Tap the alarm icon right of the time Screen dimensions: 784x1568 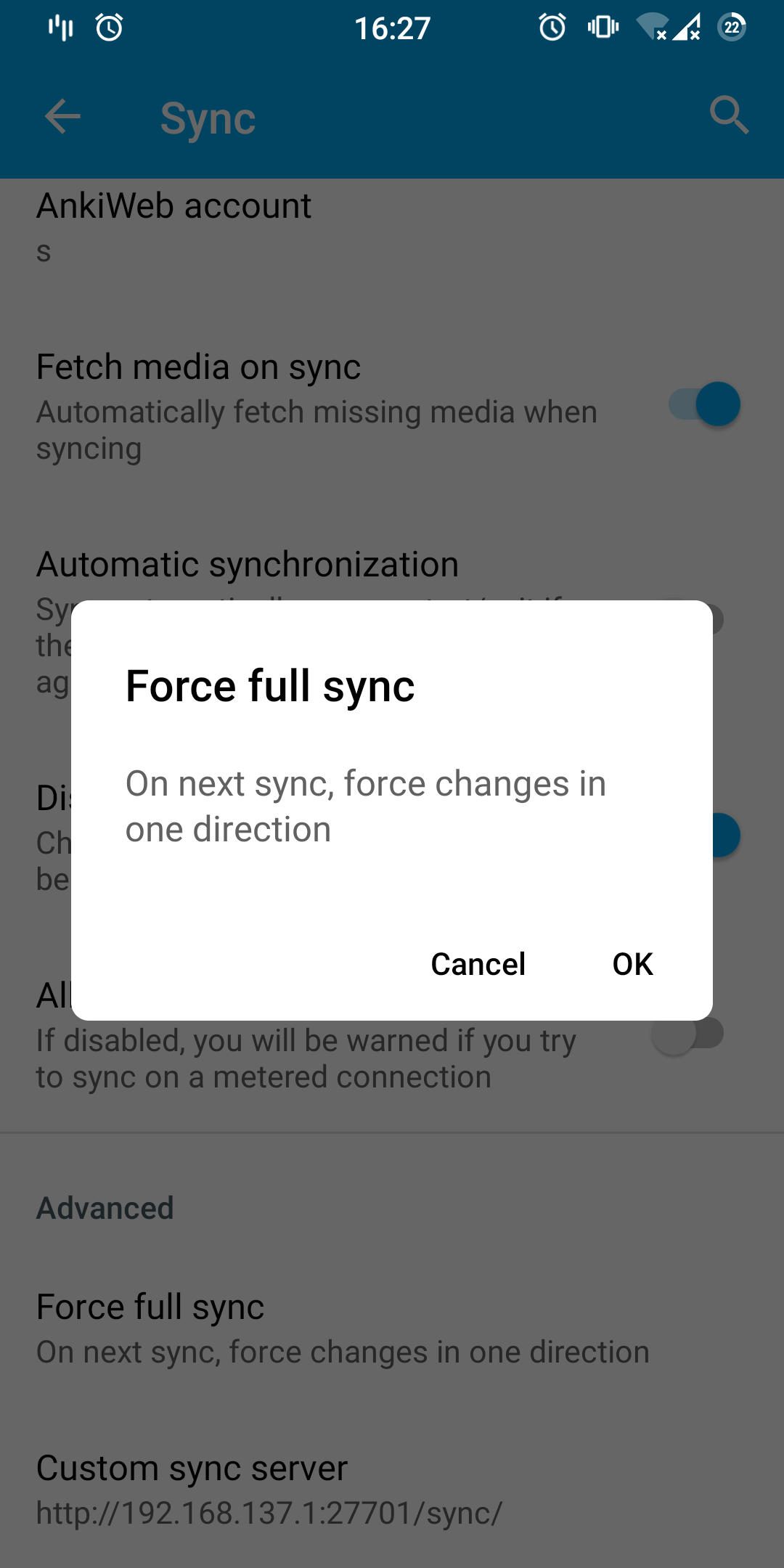click(x=552, y=28)
